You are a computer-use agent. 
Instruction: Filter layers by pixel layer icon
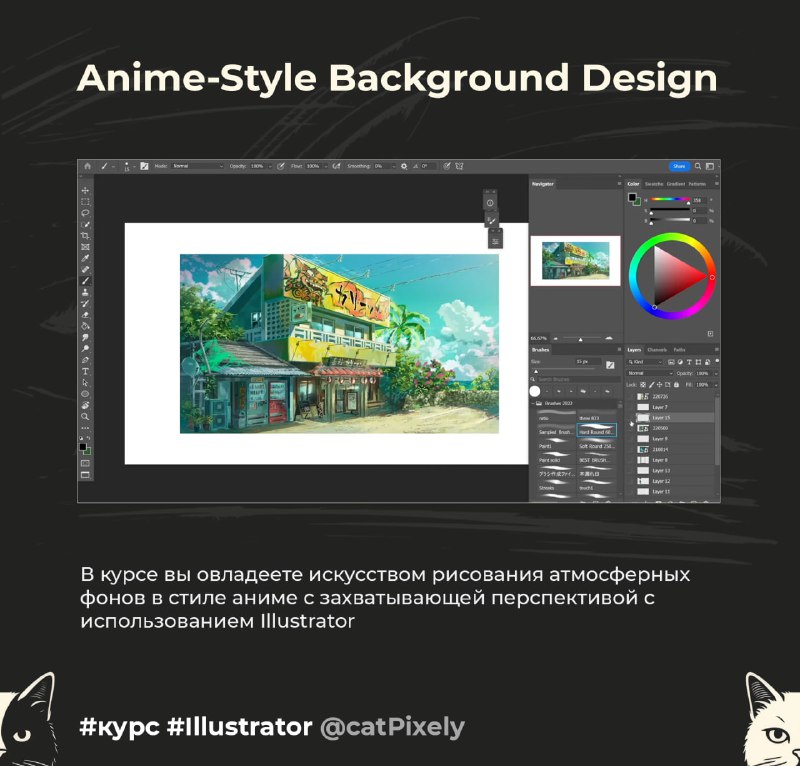point(671,362)
